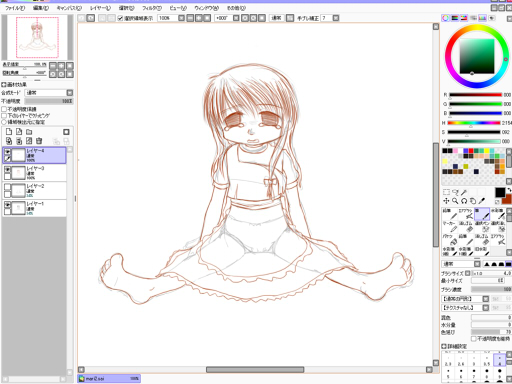Select the magic wand tool

tap(464, 192)
